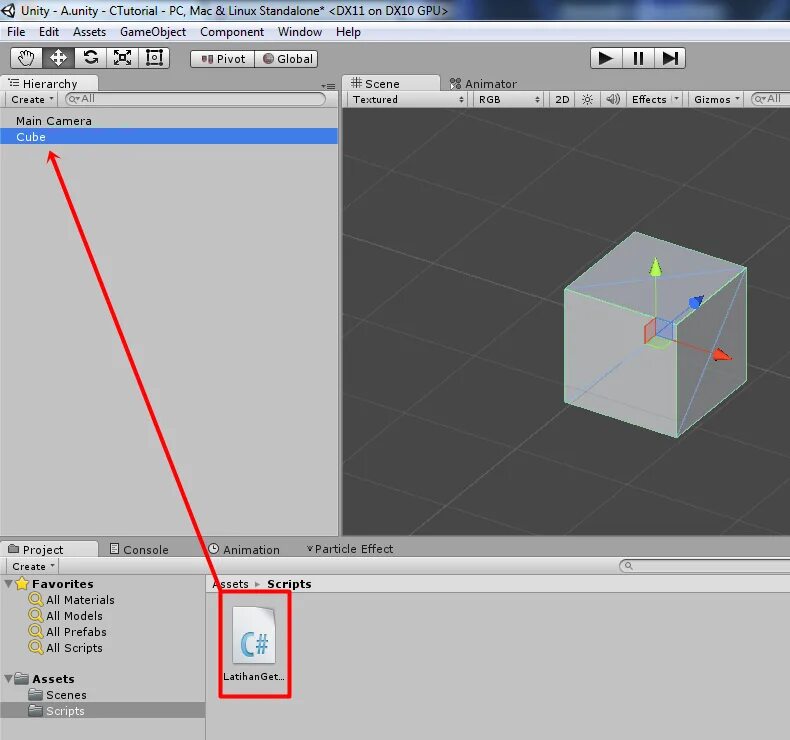
Task: Open the File menu
Action: click(16, 32)
